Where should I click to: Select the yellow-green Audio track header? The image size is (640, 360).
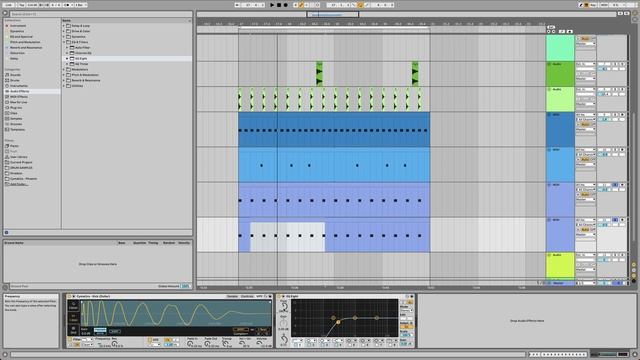560,266
